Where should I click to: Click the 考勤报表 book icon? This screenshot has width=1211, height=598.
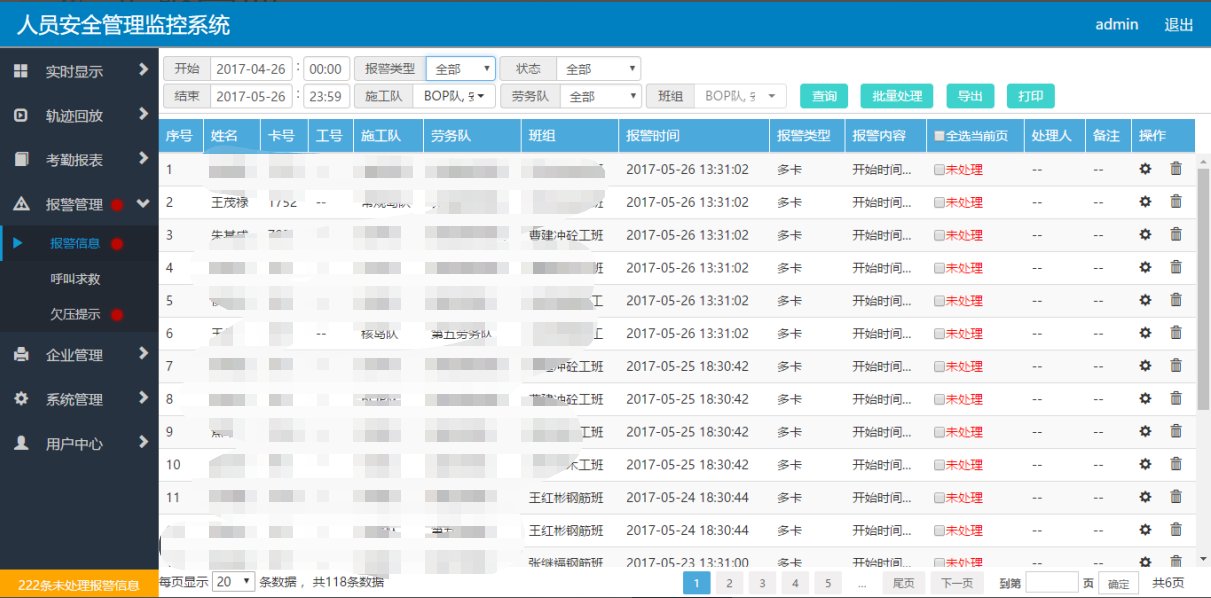click(x=21, y=159)
